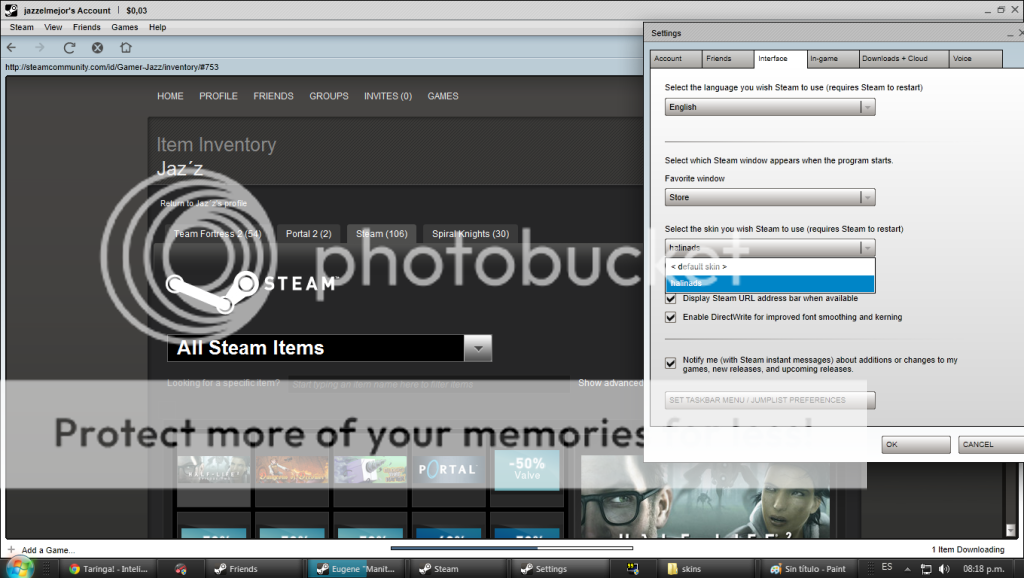Open Downloads + Cloud settings tab
Screen dimensions: 1024x578
[x=904, y=59]
